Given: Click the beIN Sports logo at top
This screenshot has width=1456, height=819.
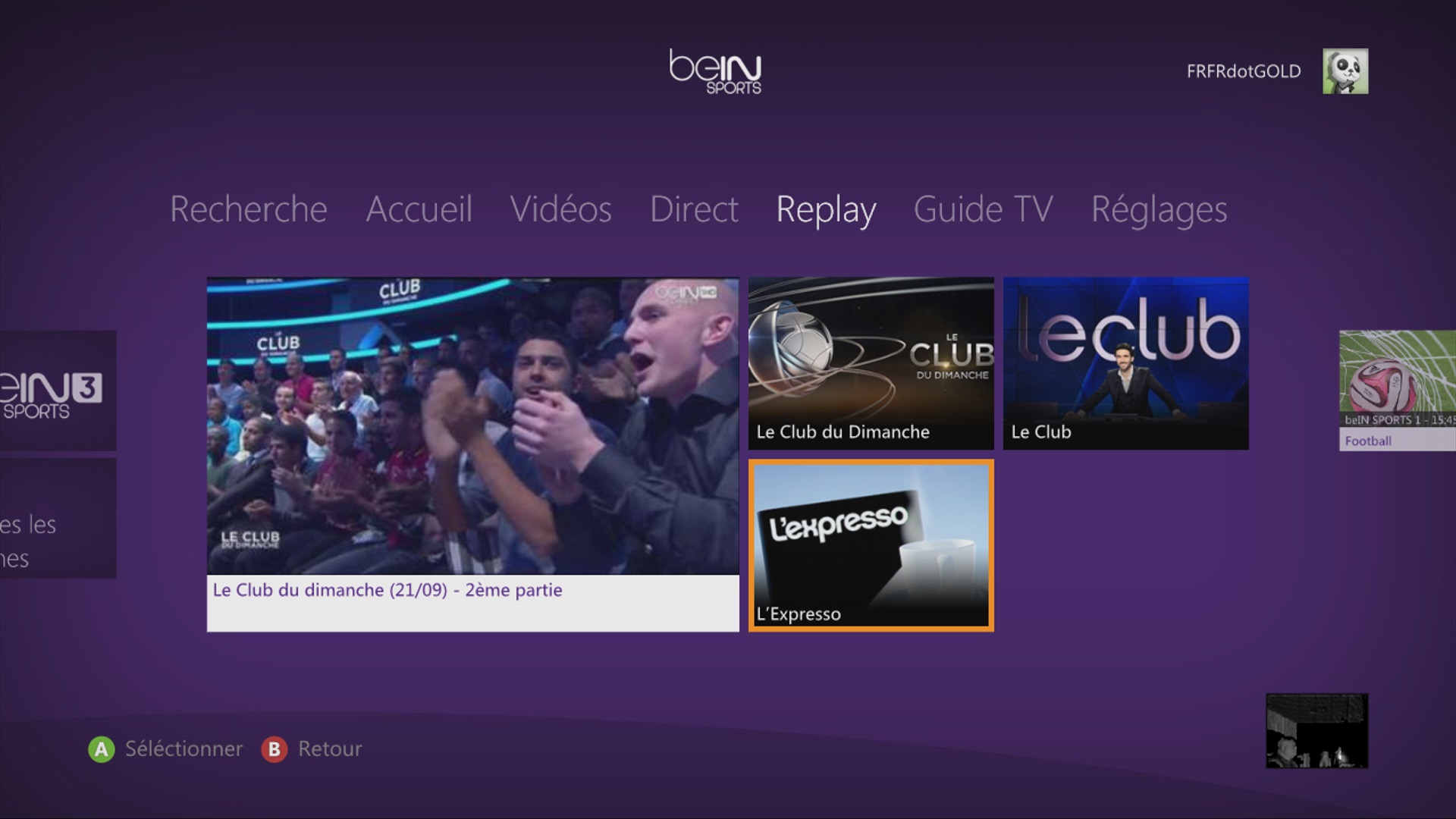Looking at the screenshot, I should tap(715, 72).
